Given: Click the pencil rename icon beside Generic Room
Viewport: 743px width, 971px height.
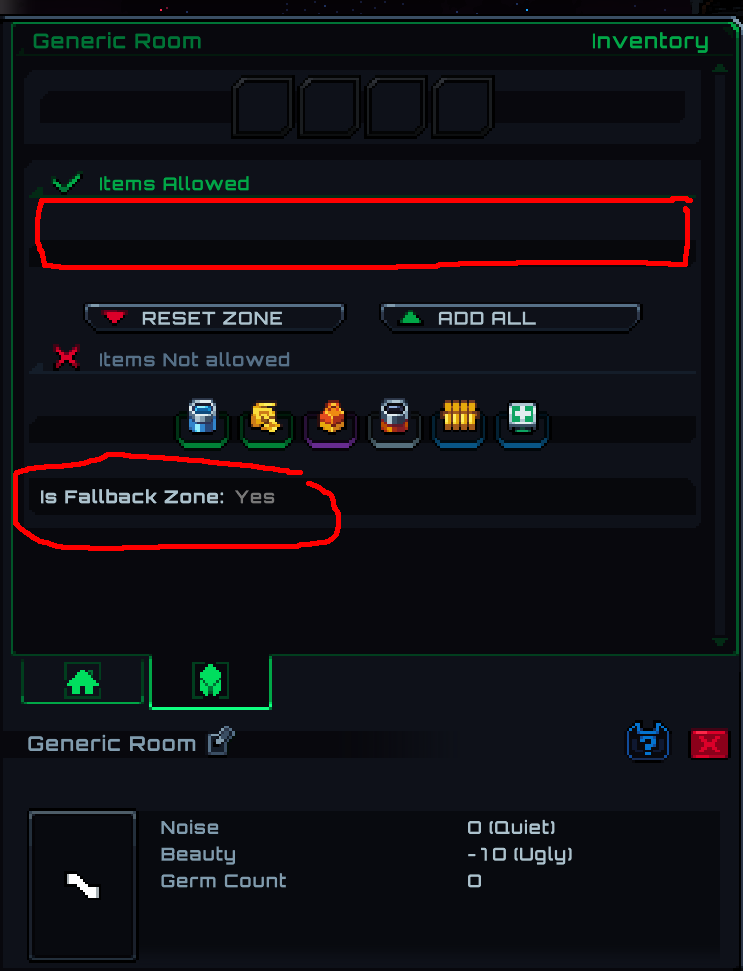Looking at the screenshot, I should point(221,740).
